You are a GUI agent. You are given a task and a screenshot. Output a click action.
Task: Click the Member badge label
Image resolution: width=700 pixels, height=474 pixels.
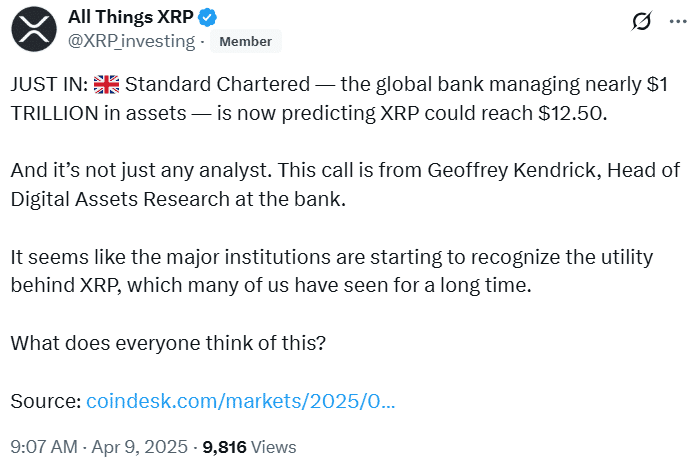pos(245,42)
